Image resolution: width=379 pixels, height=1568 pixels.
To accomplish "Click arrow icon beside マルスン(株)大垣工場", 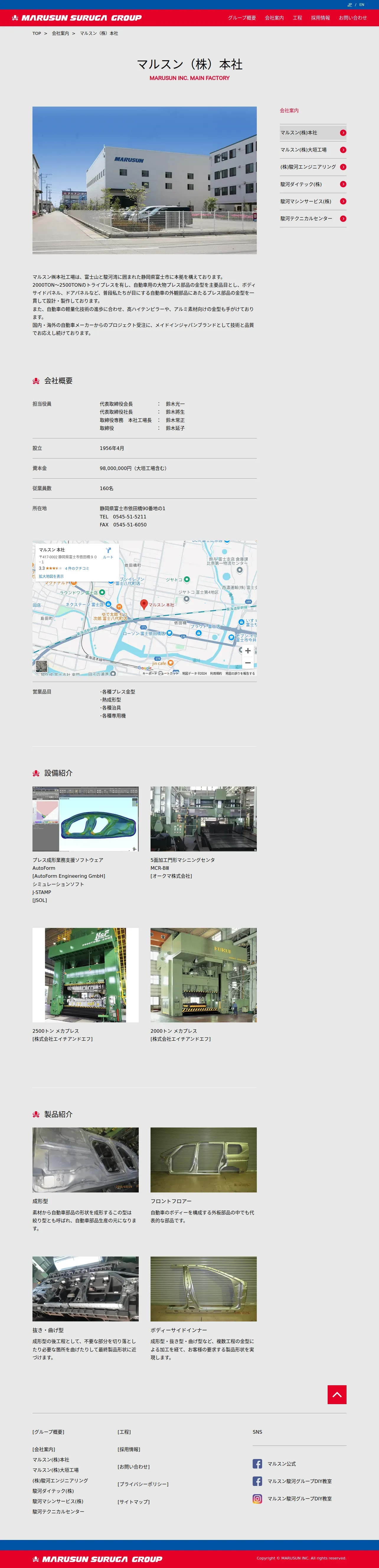I will click(343, 150).
